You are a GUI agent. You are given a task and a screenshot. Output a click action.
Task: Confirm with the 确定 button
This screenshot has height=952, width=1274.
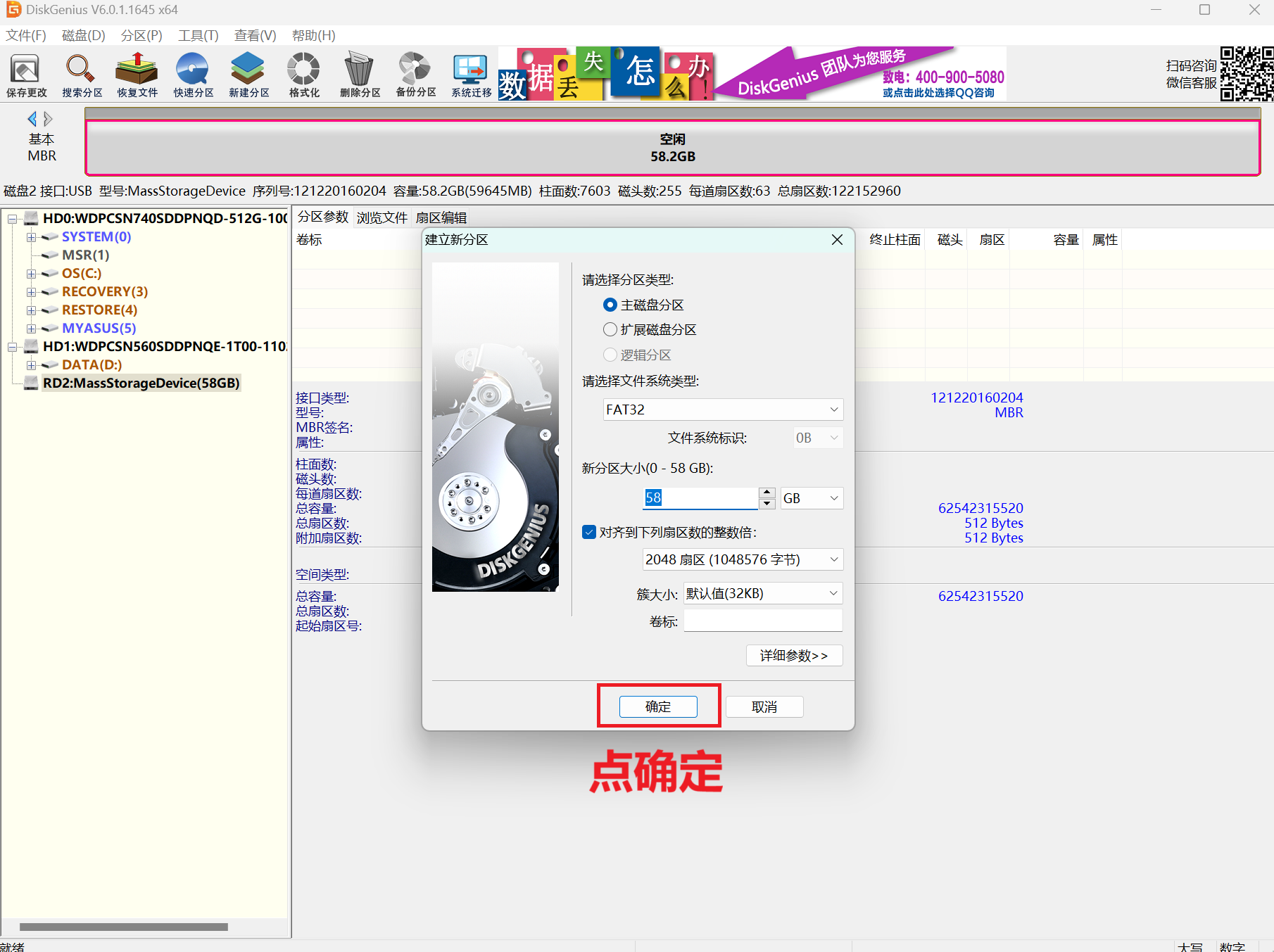658,706
